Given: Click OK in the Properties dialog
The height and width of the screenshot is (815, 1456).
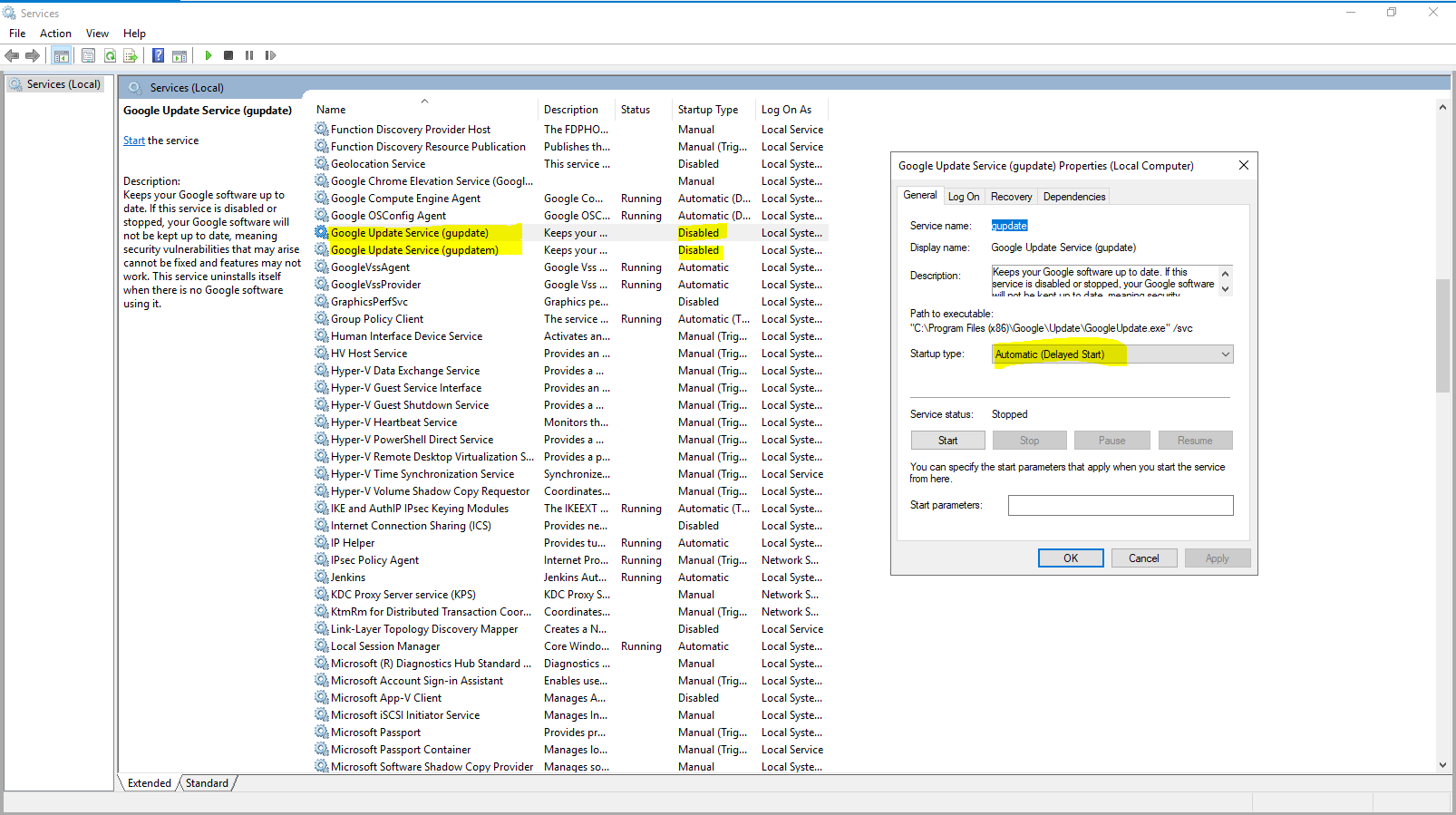Looking at the screenshot, I should pos(1071,558).
